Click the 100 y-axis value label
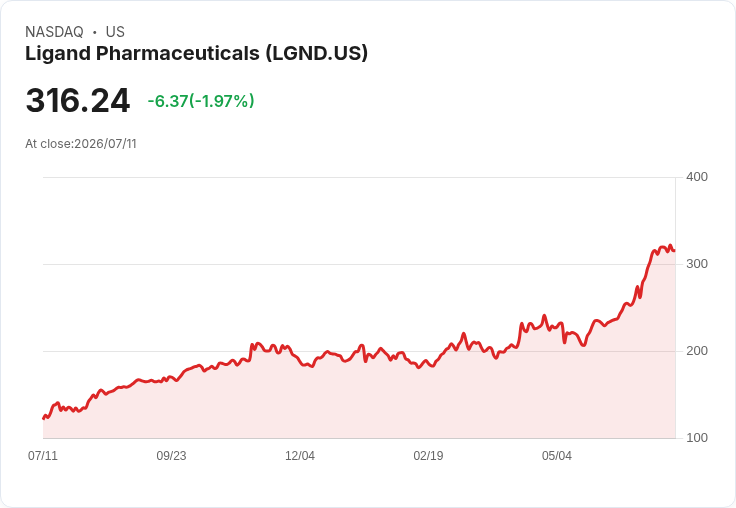The image size is (736, 508). click(697, 438)
